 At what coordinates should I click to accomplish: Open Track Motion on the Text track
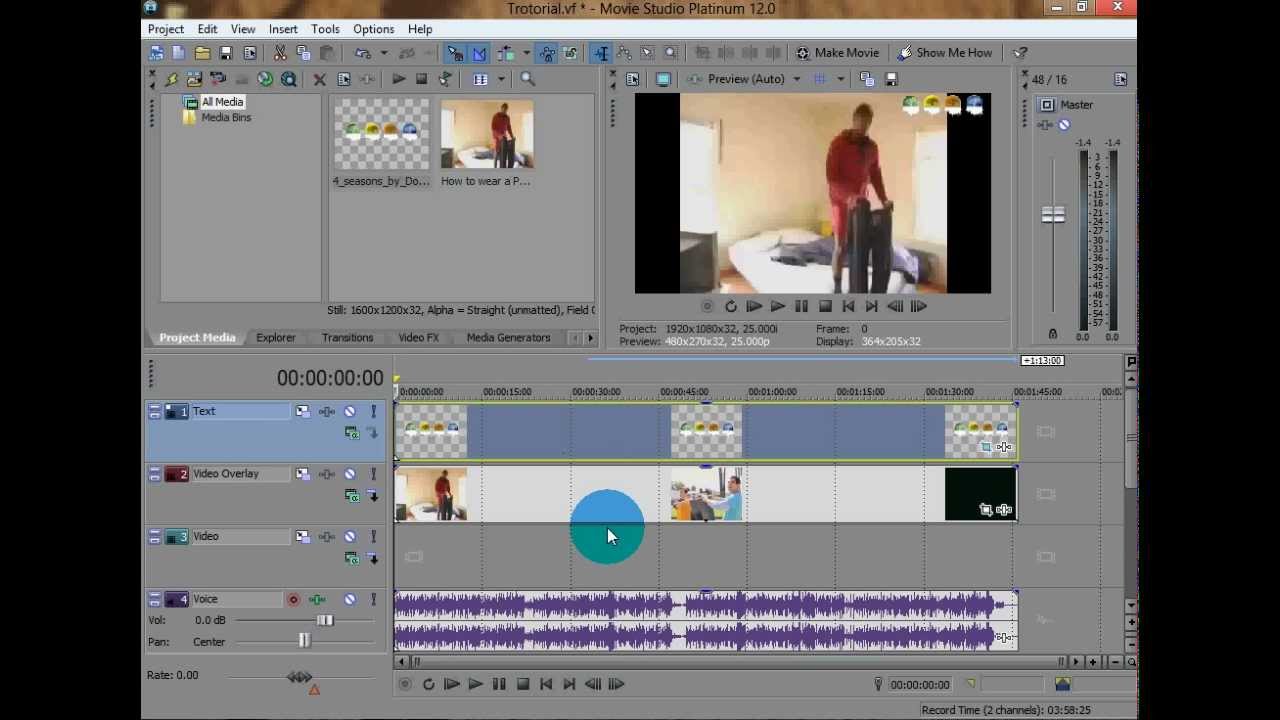[x=302, y=411]
